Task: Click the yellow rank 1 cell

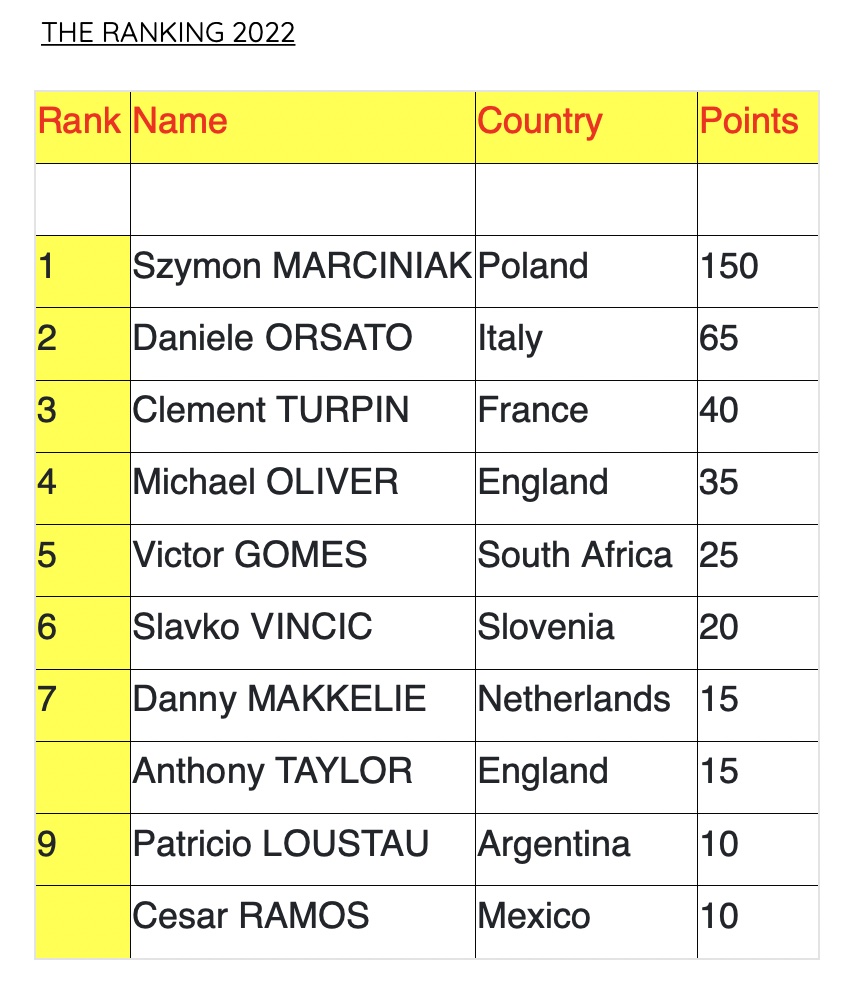Action: tap(82, 267)
